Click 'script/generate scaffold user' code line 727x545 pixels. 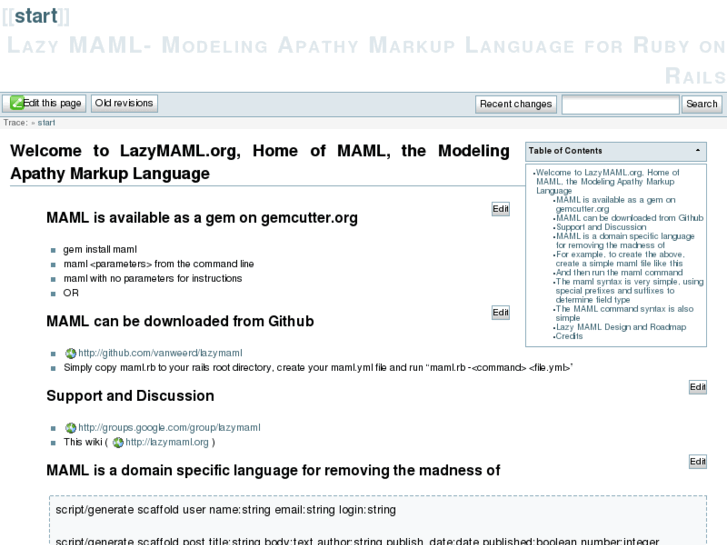[x=225, y=510]
